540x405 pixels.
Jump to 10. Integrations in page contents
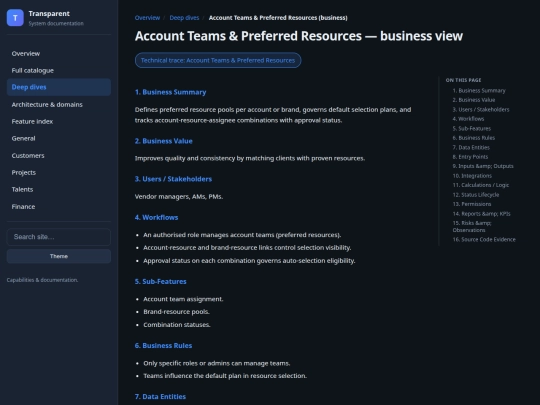[472, 176]
